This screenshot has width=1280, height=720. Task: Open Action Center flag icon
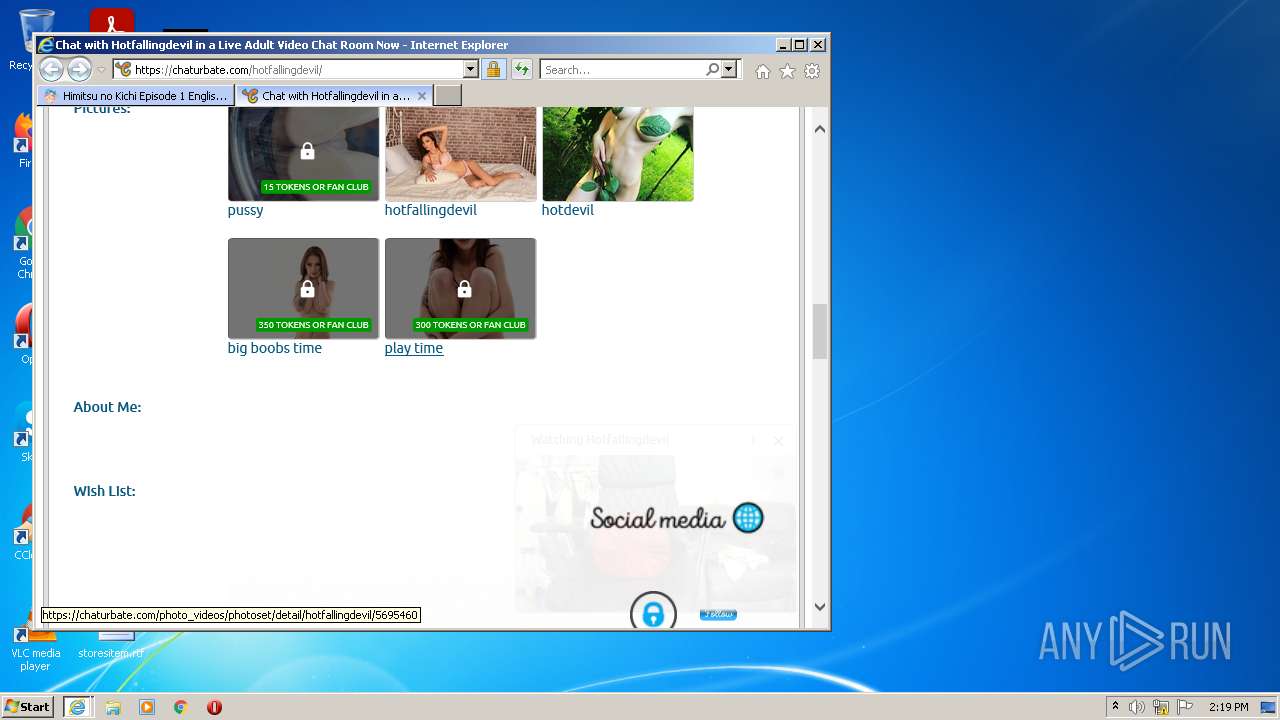tap(1185, 707)
